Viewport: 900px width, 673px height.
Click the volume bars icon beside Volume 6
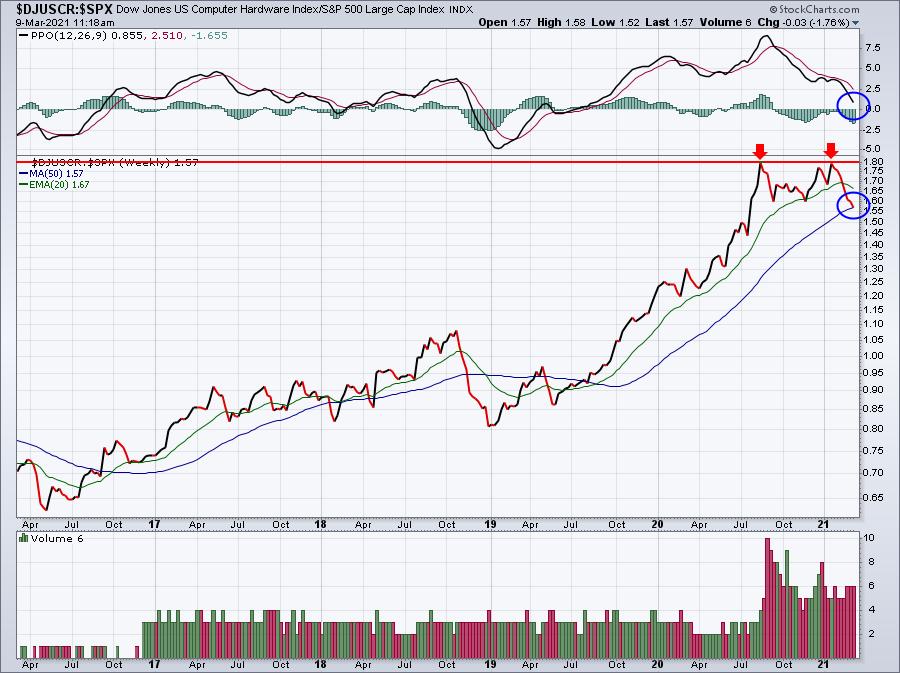24,538
